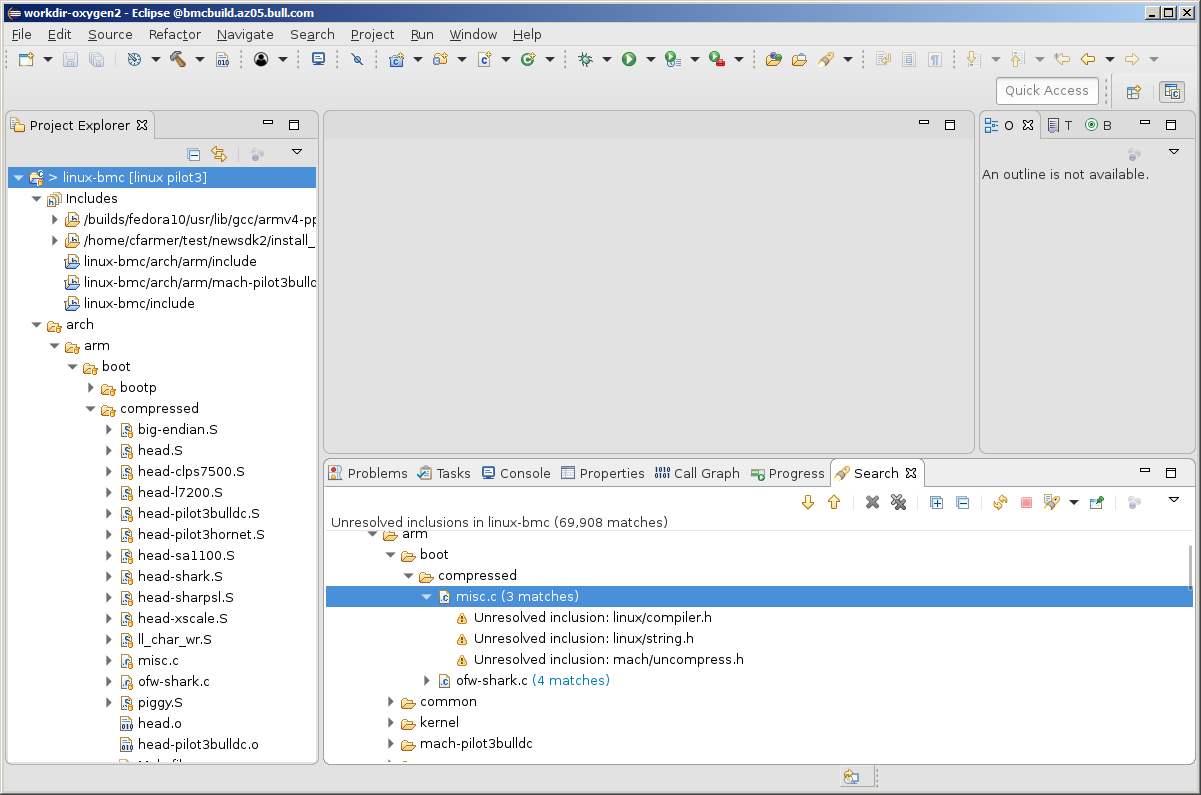This screenshot has height=795, width=1201.
Task: Toggle Pin the Search view
Action: [1096, 502]
